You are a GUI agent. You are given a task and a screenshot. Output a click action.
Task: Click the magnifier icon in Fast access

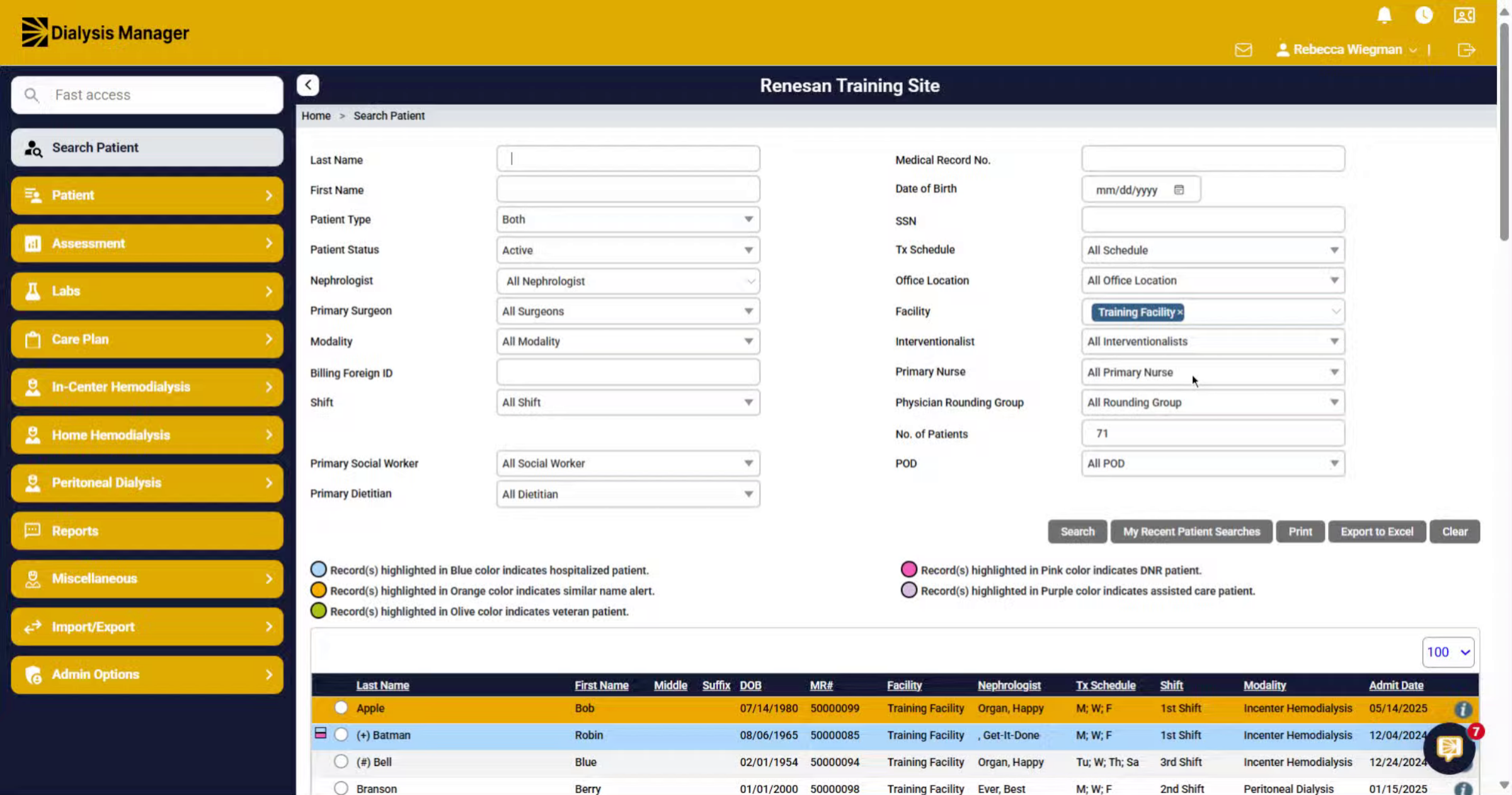[x=31, y=95]
